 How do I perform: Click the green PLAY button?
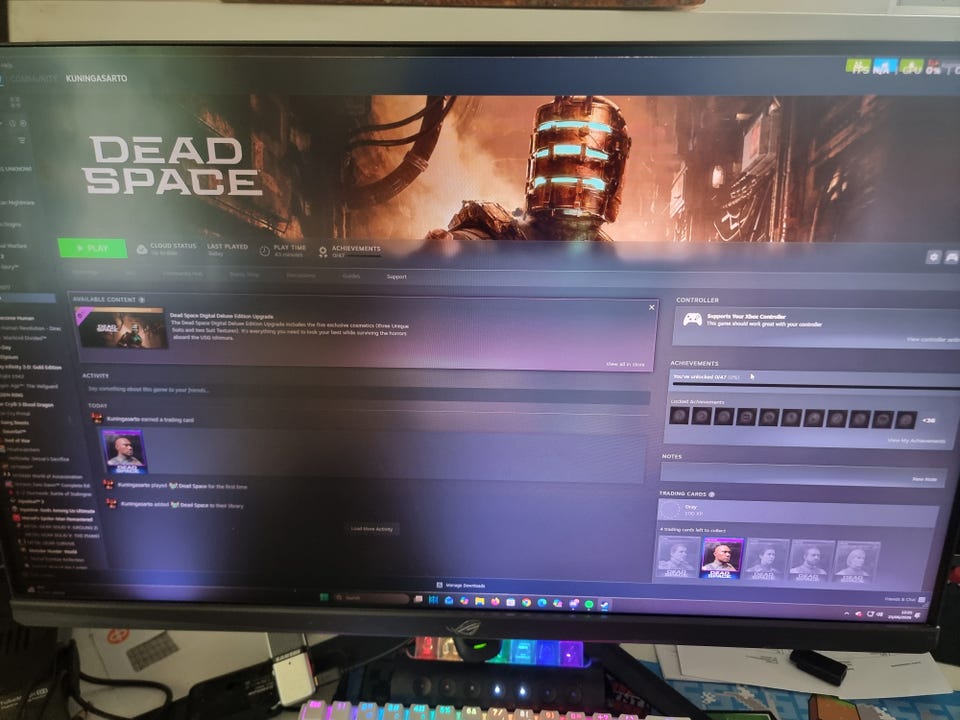[x=92, y=248]
